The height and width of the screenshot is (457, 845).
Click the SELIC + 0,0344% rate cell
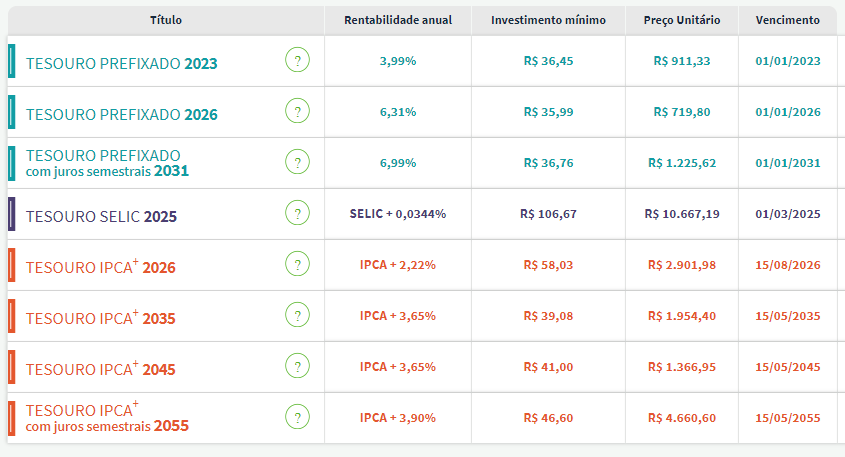tap(397, 214)
